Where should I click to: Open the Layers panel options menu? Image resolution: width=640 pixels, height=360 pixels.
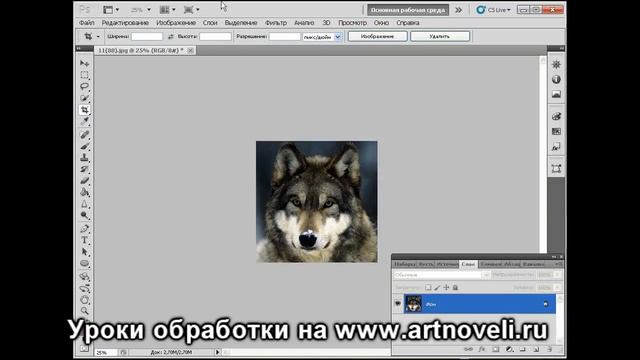coord(558,264)
